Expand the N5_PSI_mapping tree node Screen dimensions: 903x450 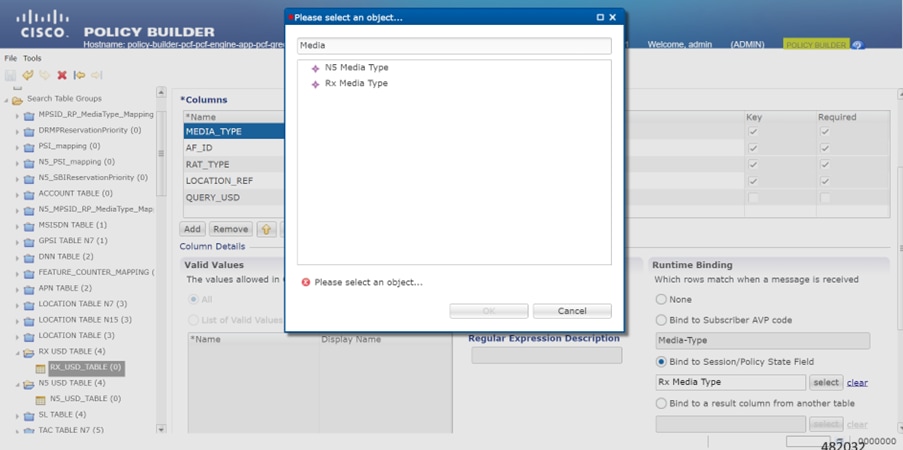tap(17, 163)
